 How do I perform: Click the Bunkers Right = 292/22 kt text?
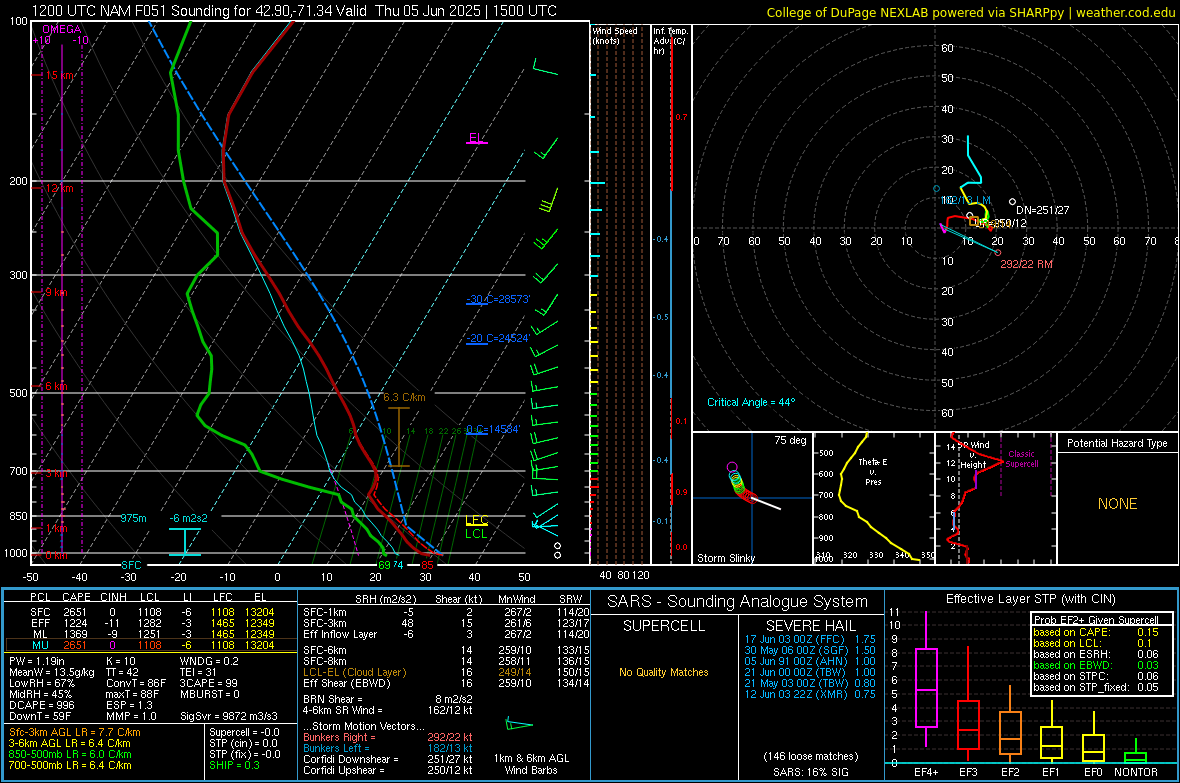coord(388,738)
